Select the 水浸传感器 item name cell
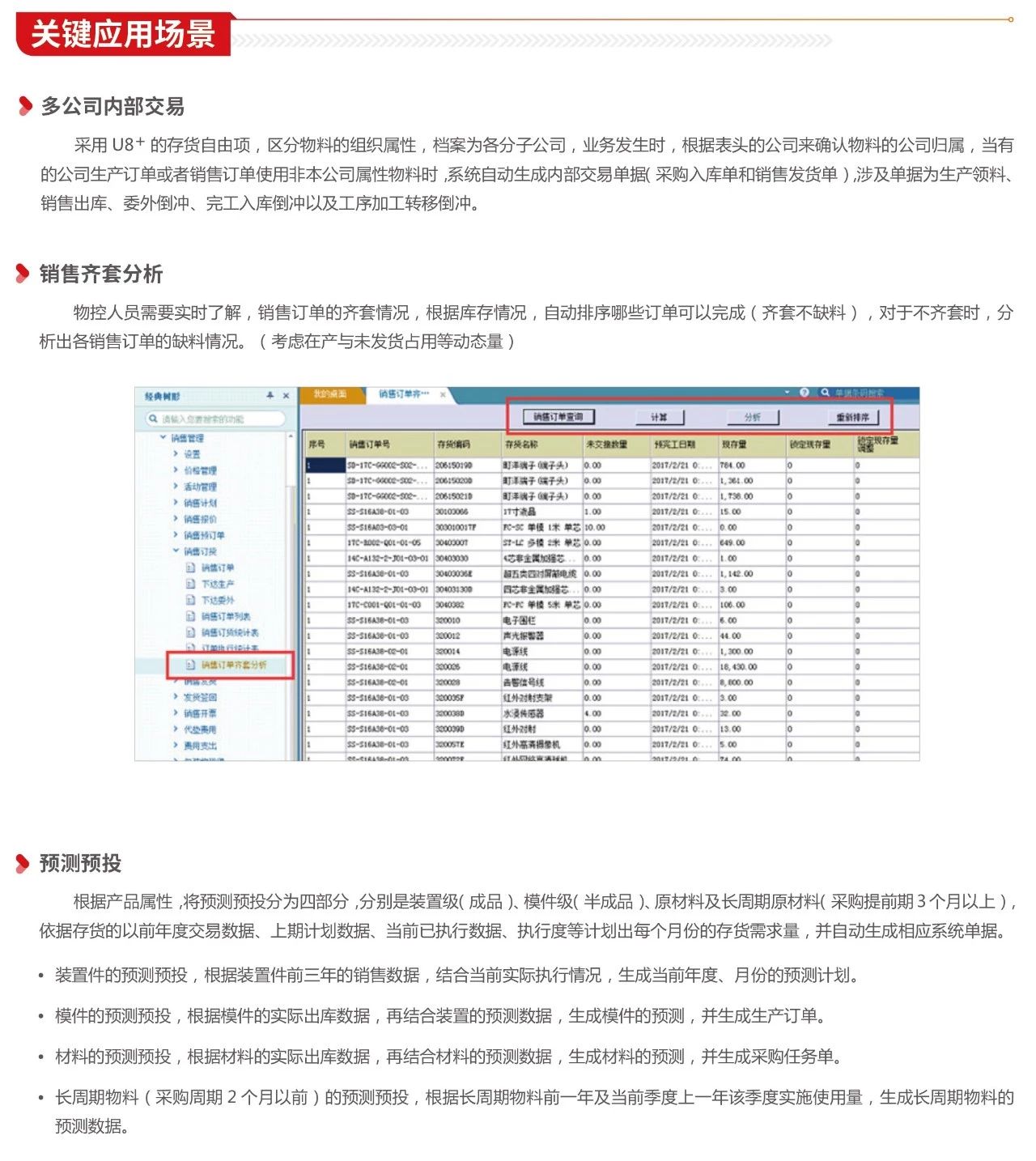 [x=541, y=713]
